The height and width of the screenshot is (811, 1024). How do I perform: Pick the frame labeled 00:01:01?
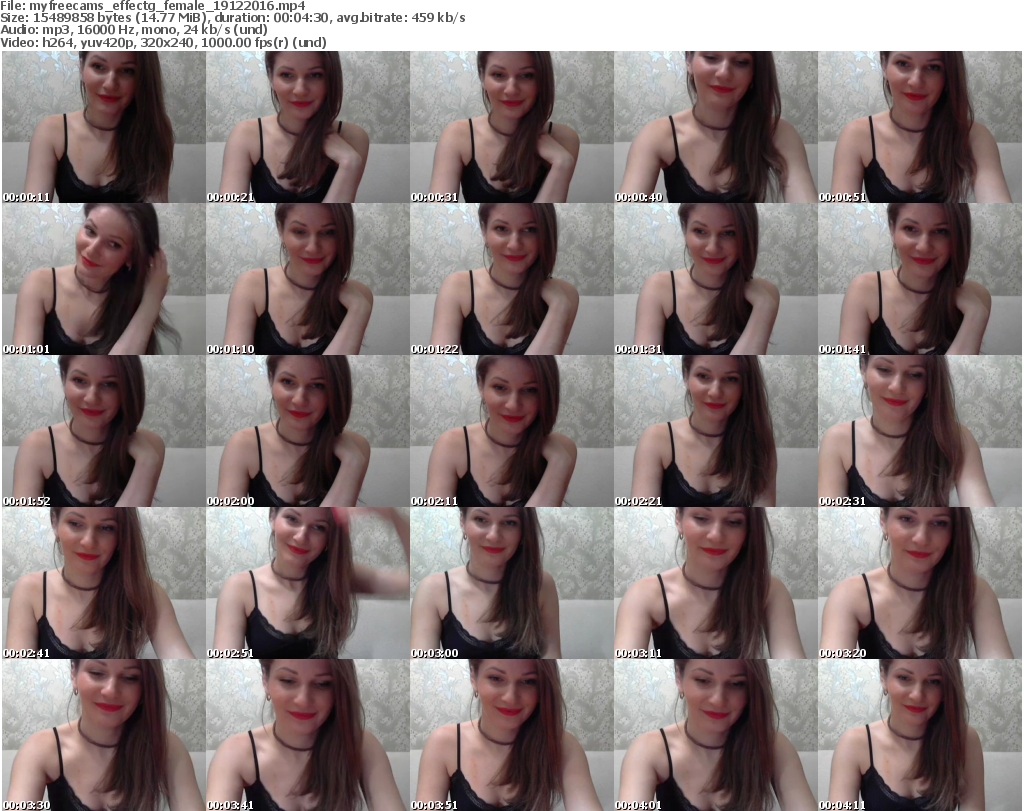[x=103, y=279]
